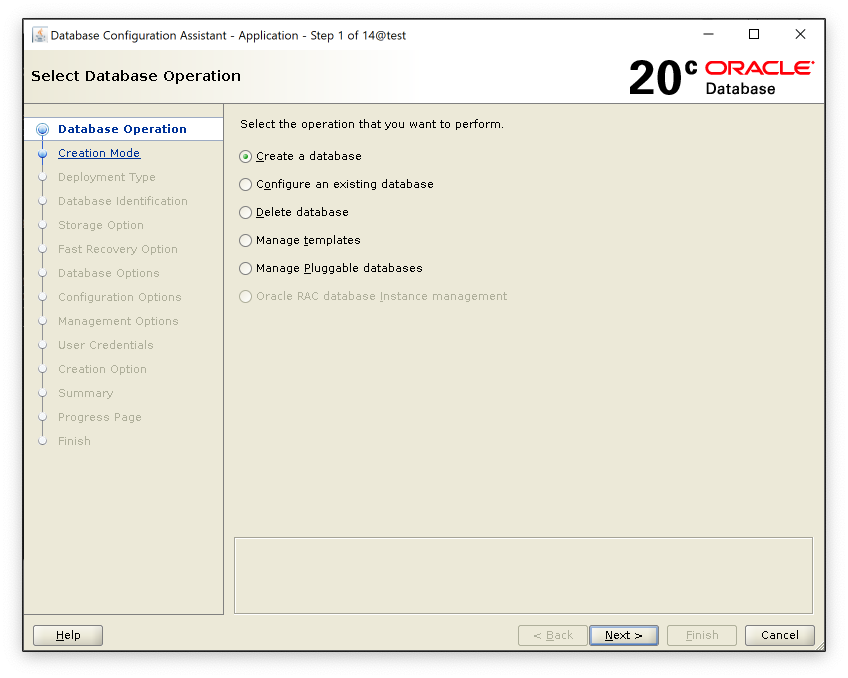
Task: Click the Progress Page step
Action: (x=100, y=417)
